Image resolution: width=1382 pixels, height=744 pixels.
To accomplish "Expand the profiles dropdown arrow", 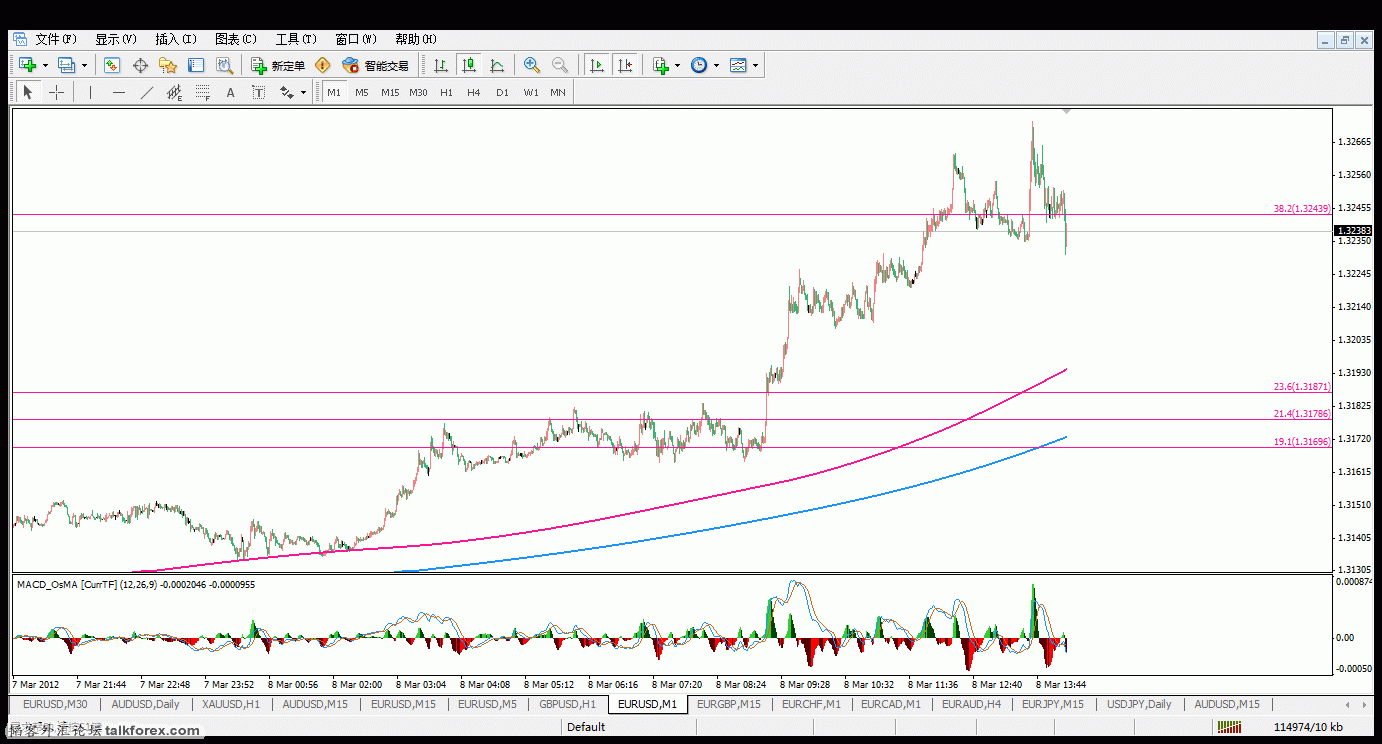I will pos(84,65).
